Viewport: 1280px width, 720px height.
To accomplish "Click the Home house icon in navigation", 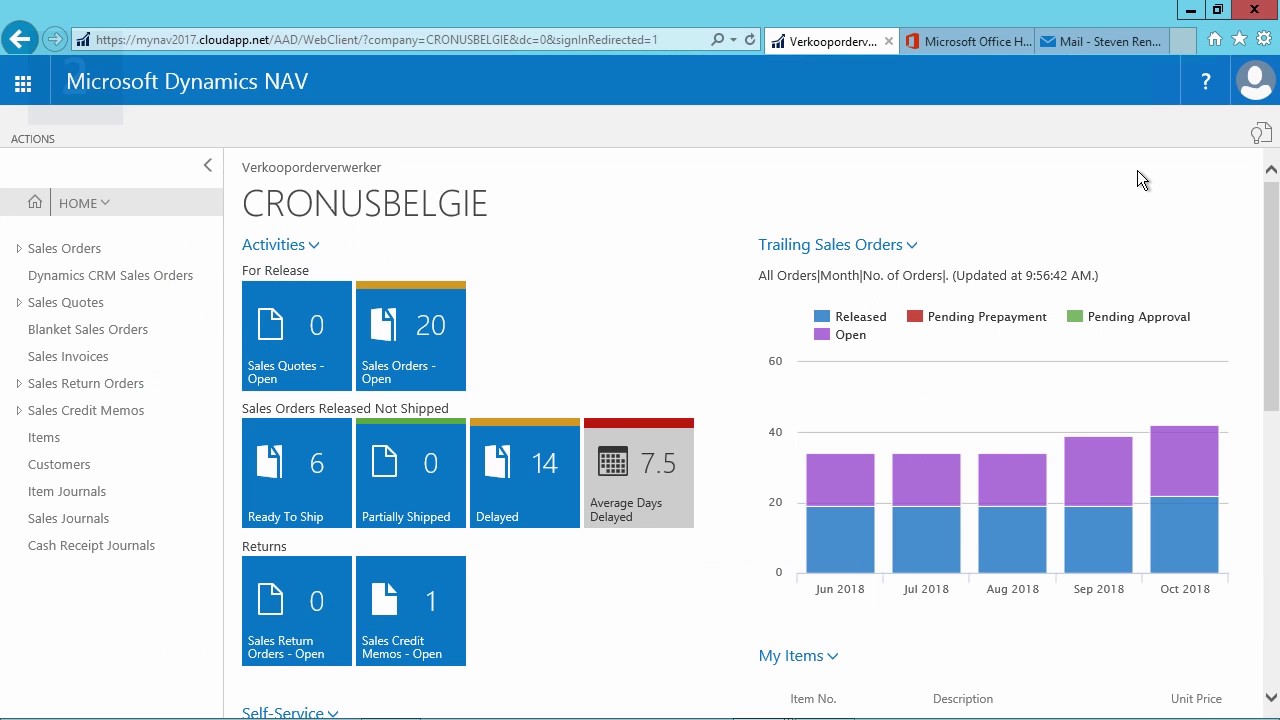I will pyautogui.click(x=35, y=202).
